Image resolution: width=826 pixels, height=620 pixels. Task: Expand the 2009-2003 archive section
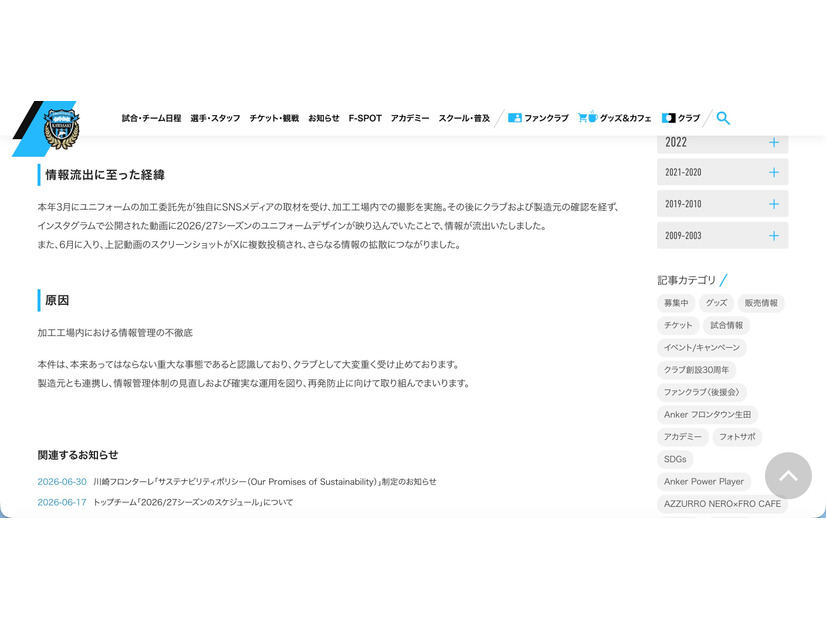point(722,235)
